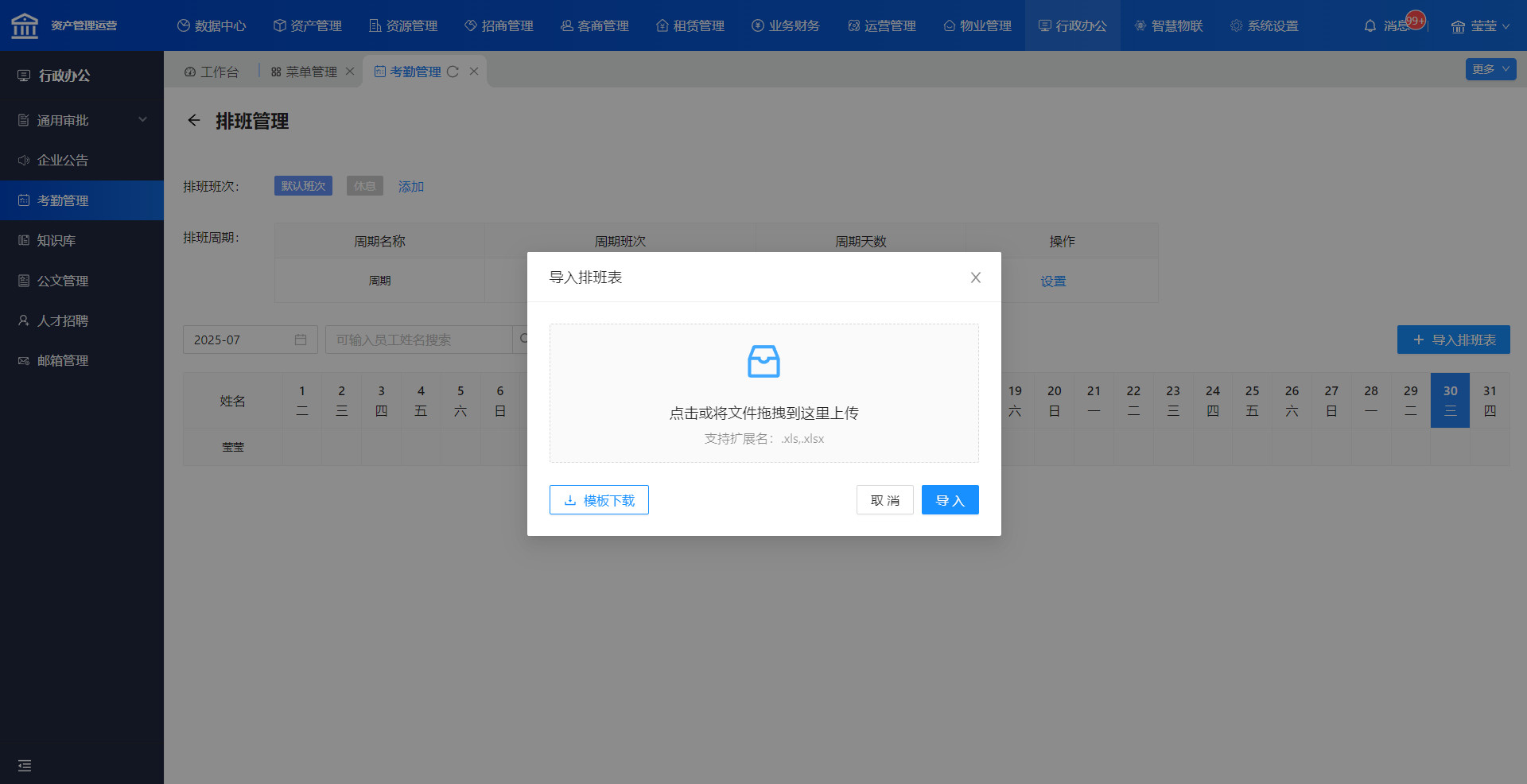Click the 设置 link in cycle row
This screenshot has height=784, width=1527.
tap(1053, 281)
